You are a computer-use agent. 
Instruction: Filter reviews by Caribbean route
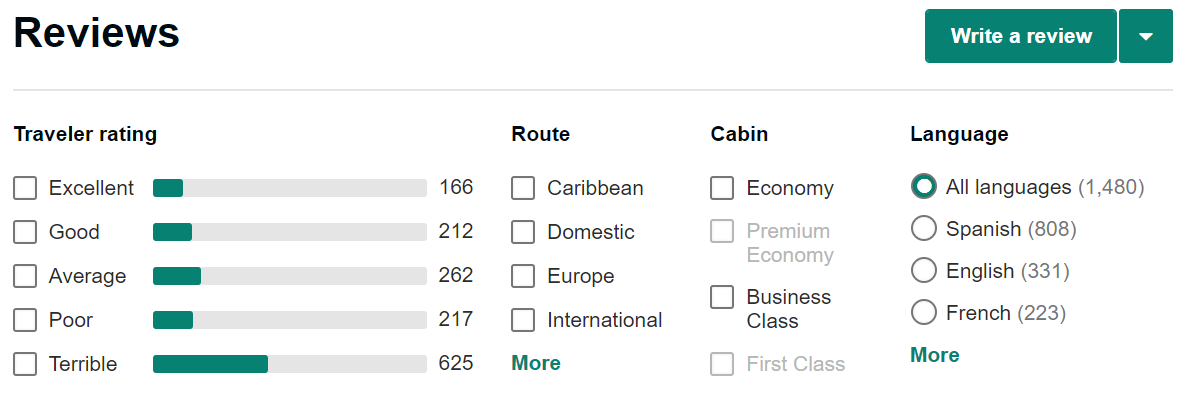(x=523, y=188)
